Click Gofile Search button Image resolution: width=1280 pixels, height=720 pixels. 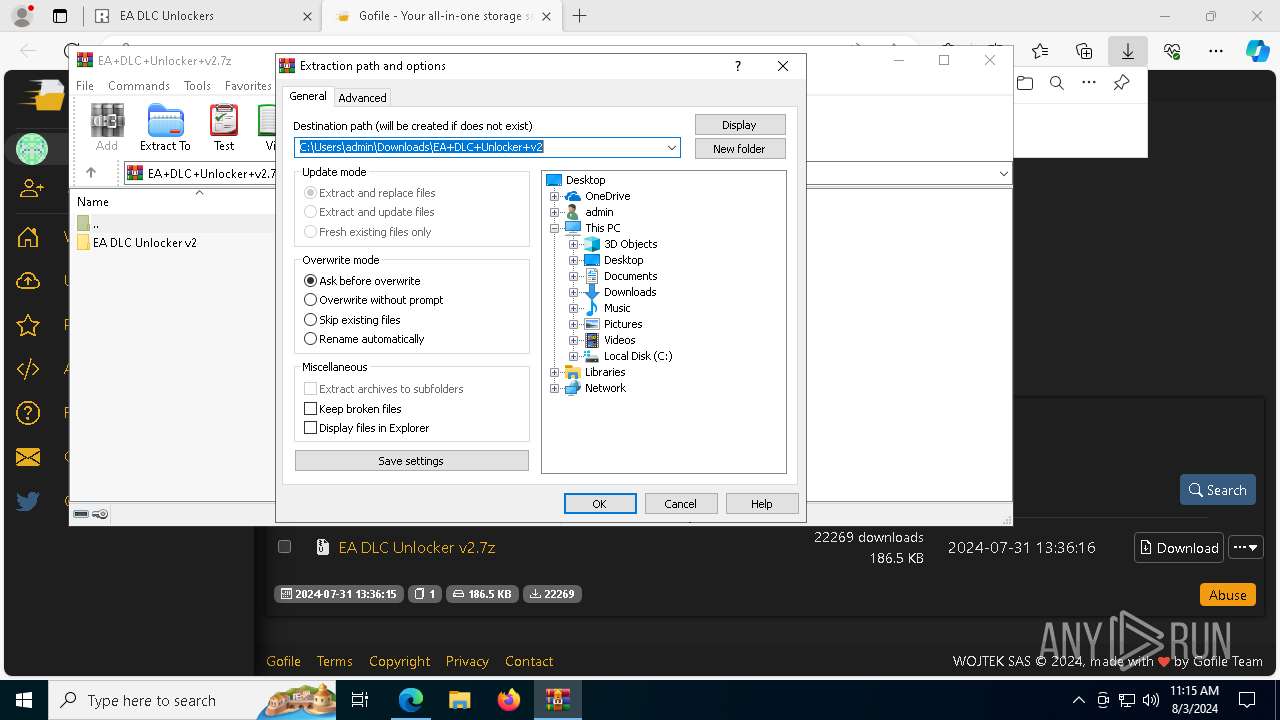coord(1218,490)
